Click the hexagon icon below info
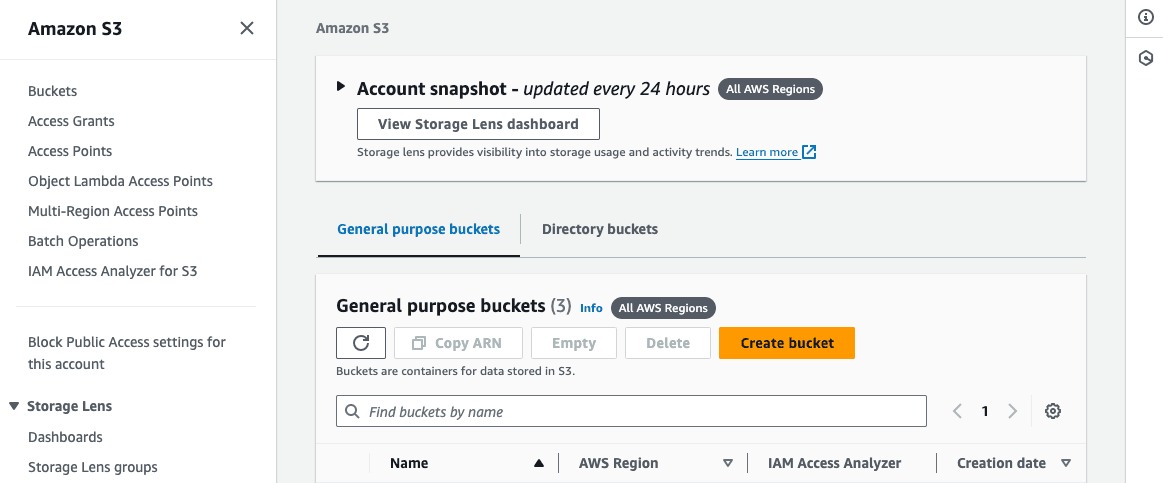The width and height of the screenshot is (1163, 483). [x=1146, y=58]
